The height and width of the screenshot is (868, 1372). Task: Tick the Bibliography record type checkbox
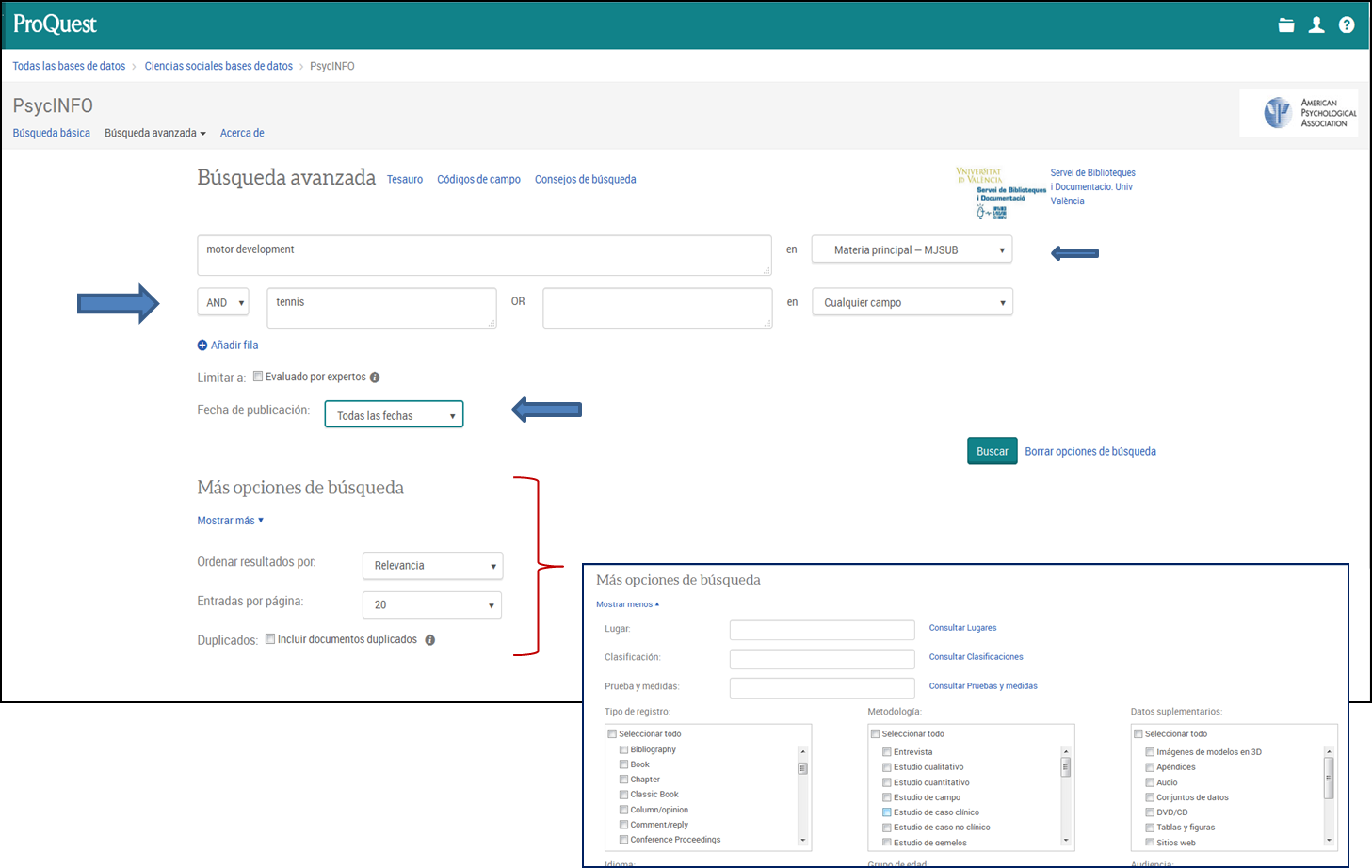pos(623,750)
